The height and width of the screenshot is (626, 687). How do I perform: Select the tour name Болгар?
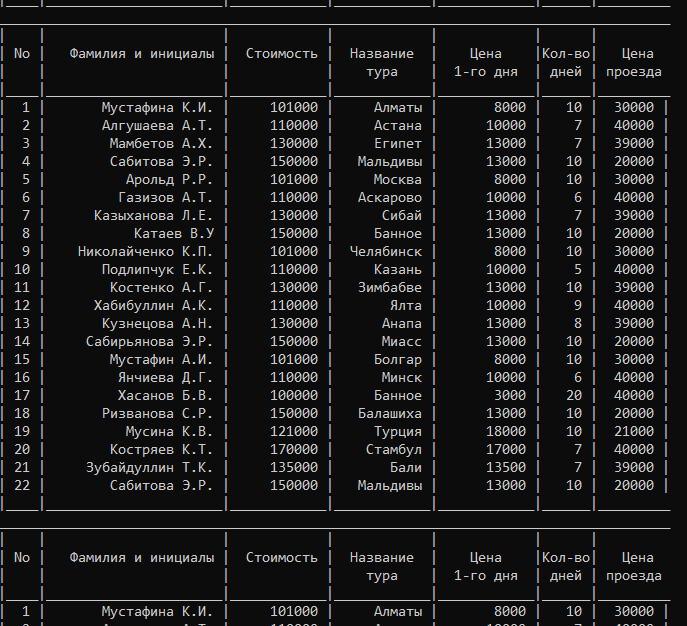(x=398, y=359)
